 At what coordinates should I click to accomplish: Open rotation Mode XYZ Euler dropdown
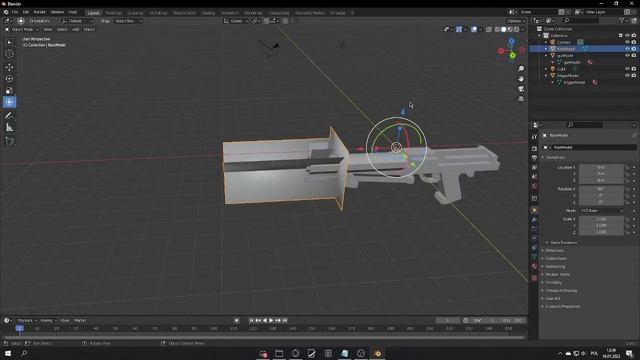(x=602, y=211)
